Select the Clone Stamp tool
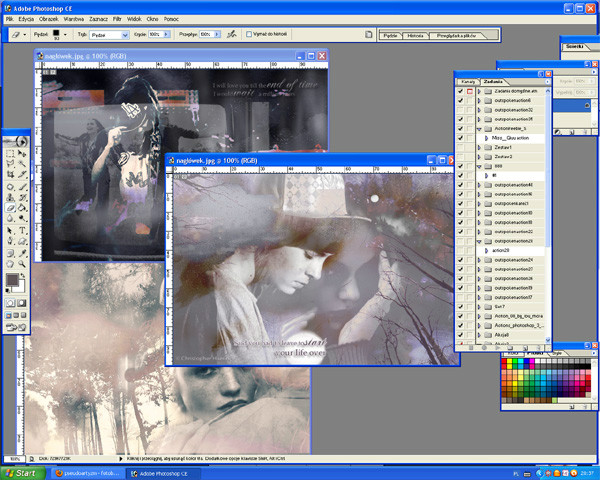 (x=10, y=198)
